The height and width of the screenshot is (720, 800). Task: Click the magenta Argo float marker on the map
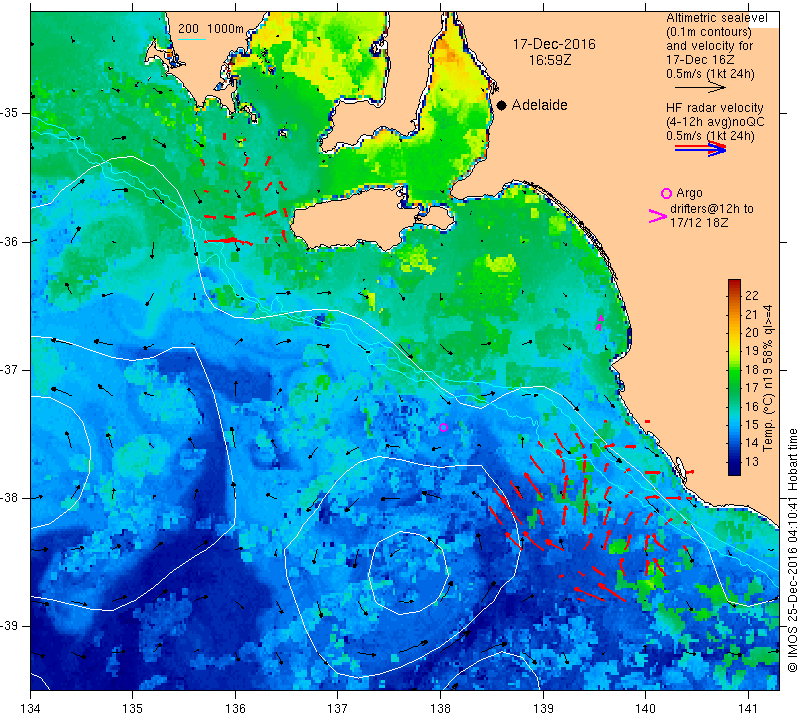coord(443,428)
